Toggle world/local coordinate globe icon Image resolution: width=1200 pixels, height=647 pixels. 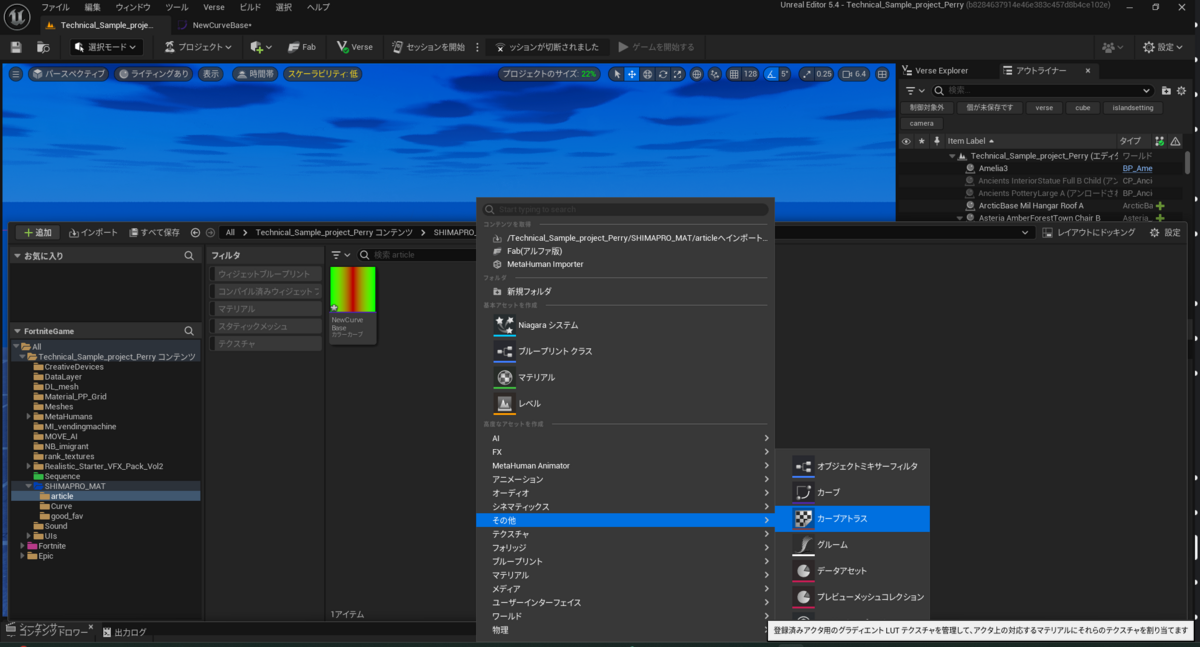pos(697,74)
